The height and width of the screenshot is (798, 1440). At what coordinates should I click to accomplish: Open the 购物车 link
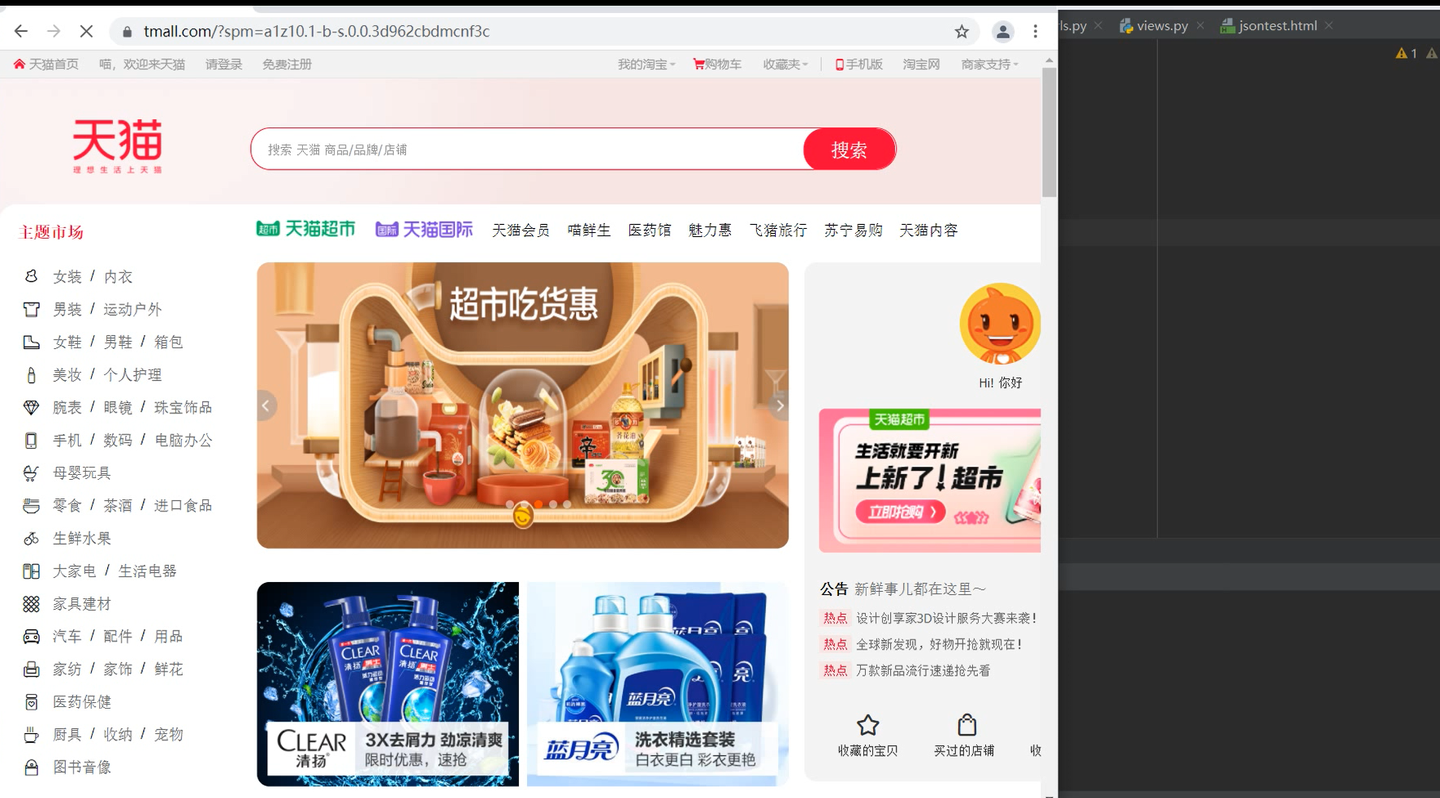coord(717,64)
